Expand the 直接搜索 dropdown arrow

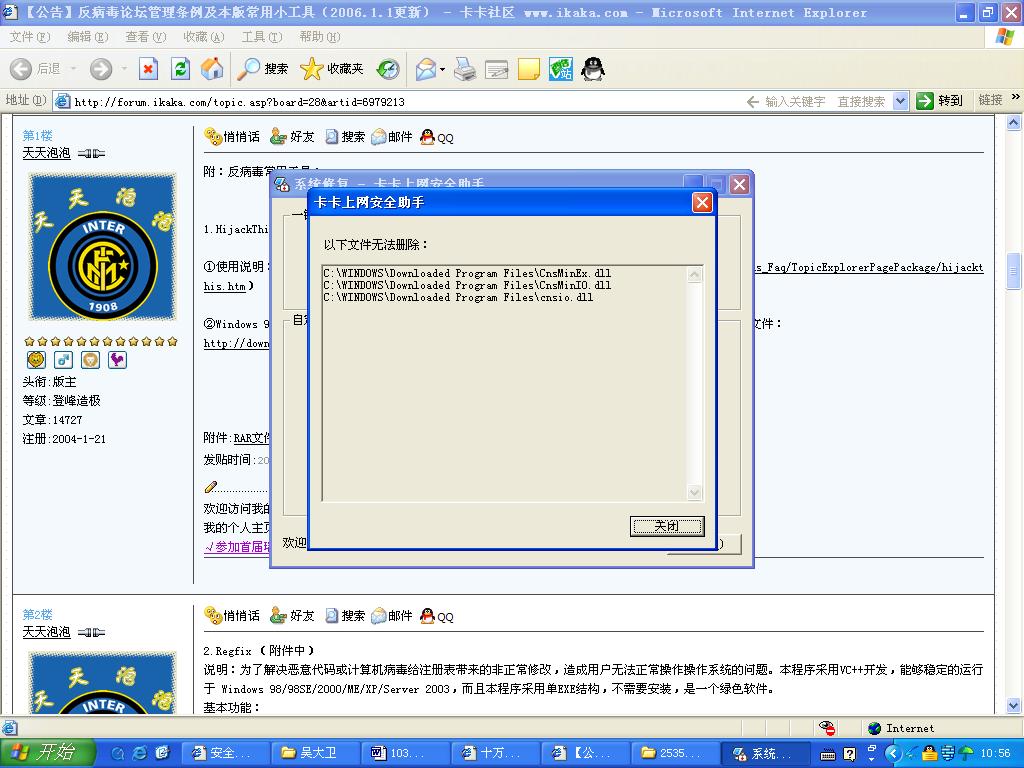click(901, 101)
